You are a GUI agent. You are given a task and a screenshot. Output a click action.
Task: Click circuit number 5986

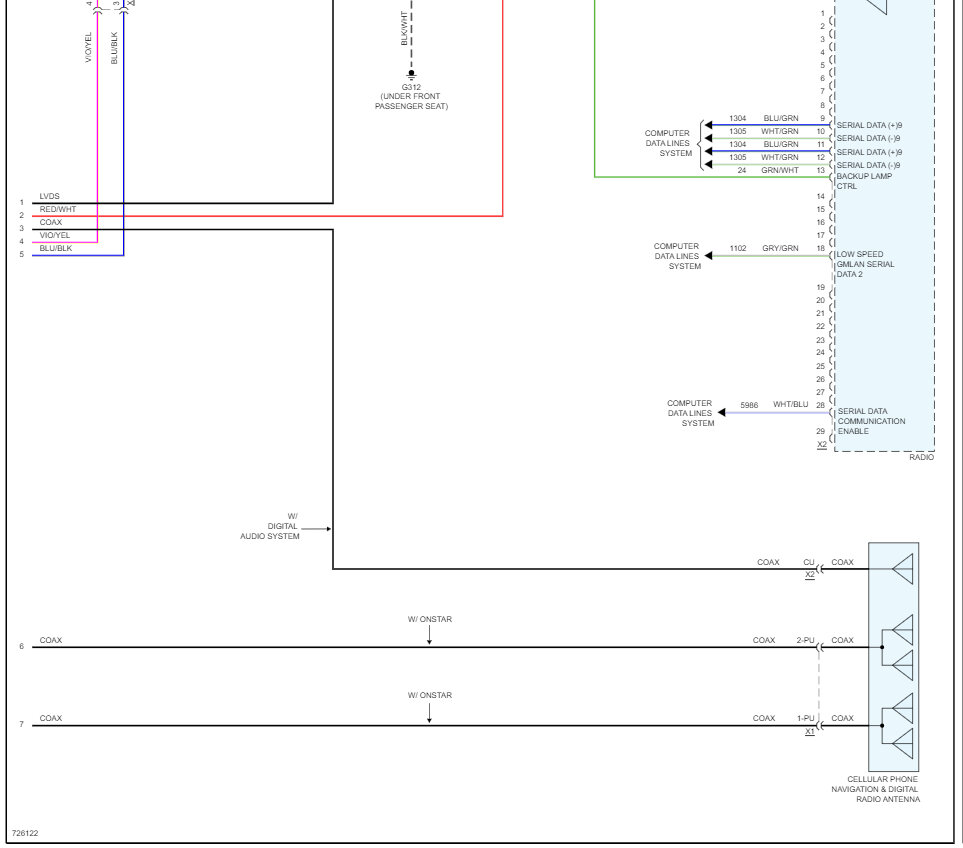pos(749,405)
